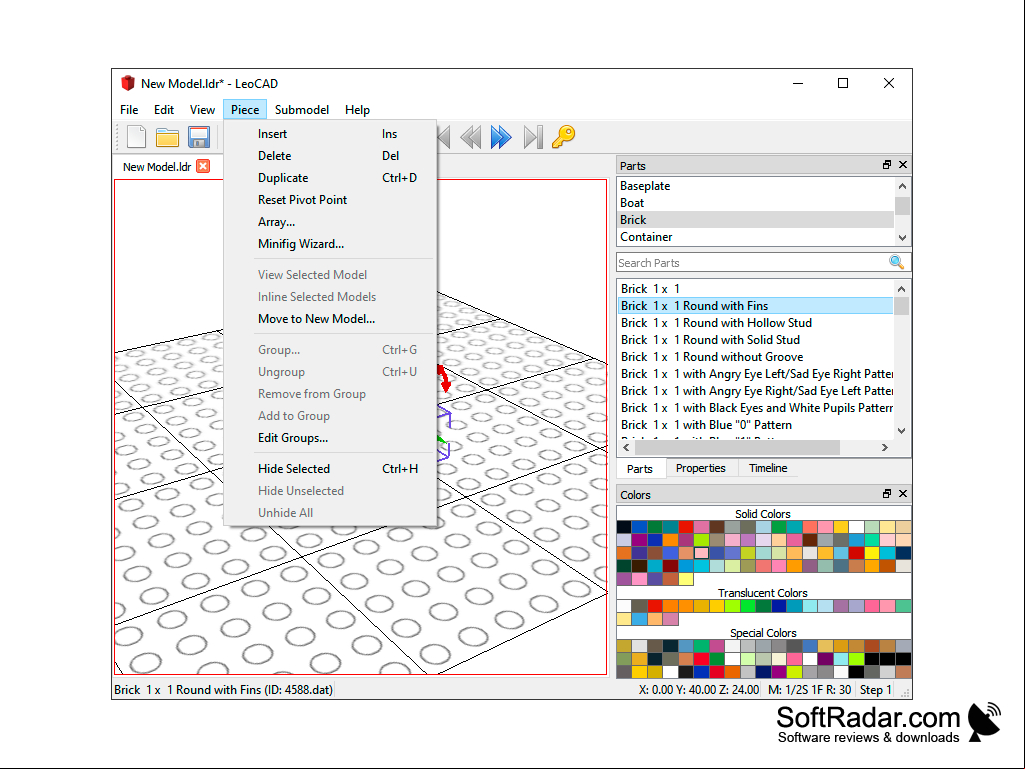Select Brick 1 x 1 with Blue "0" Pattern
Viewport: 1025px width, 769px height.
coord(756,424)
